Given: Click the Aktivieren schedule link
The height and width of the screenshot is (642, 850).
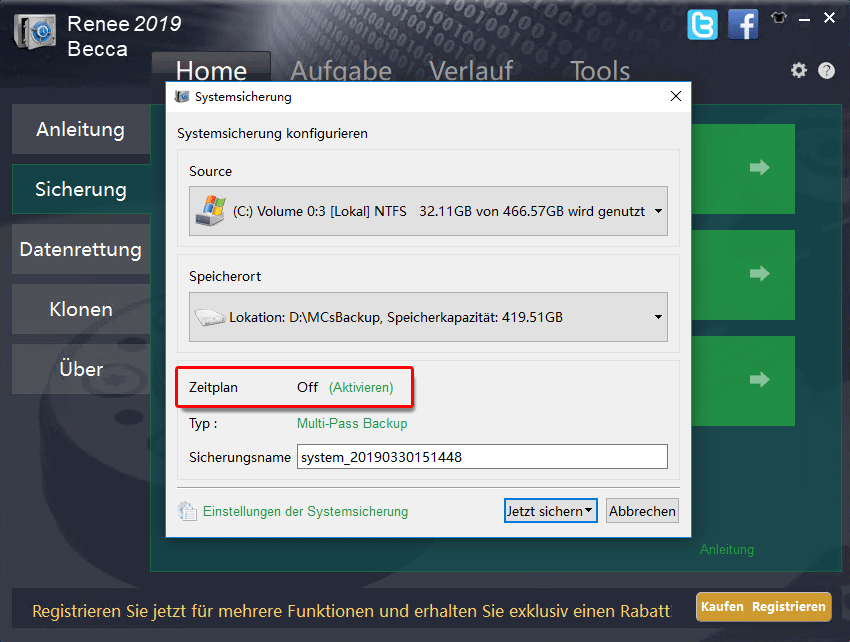Looking at the screenshot, I should click(x=361, y=387).
